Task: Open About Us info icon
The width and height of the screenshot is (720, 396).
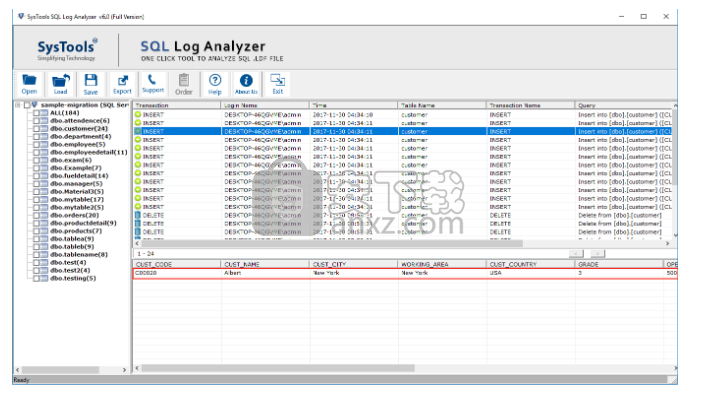Action: point(246,84)
